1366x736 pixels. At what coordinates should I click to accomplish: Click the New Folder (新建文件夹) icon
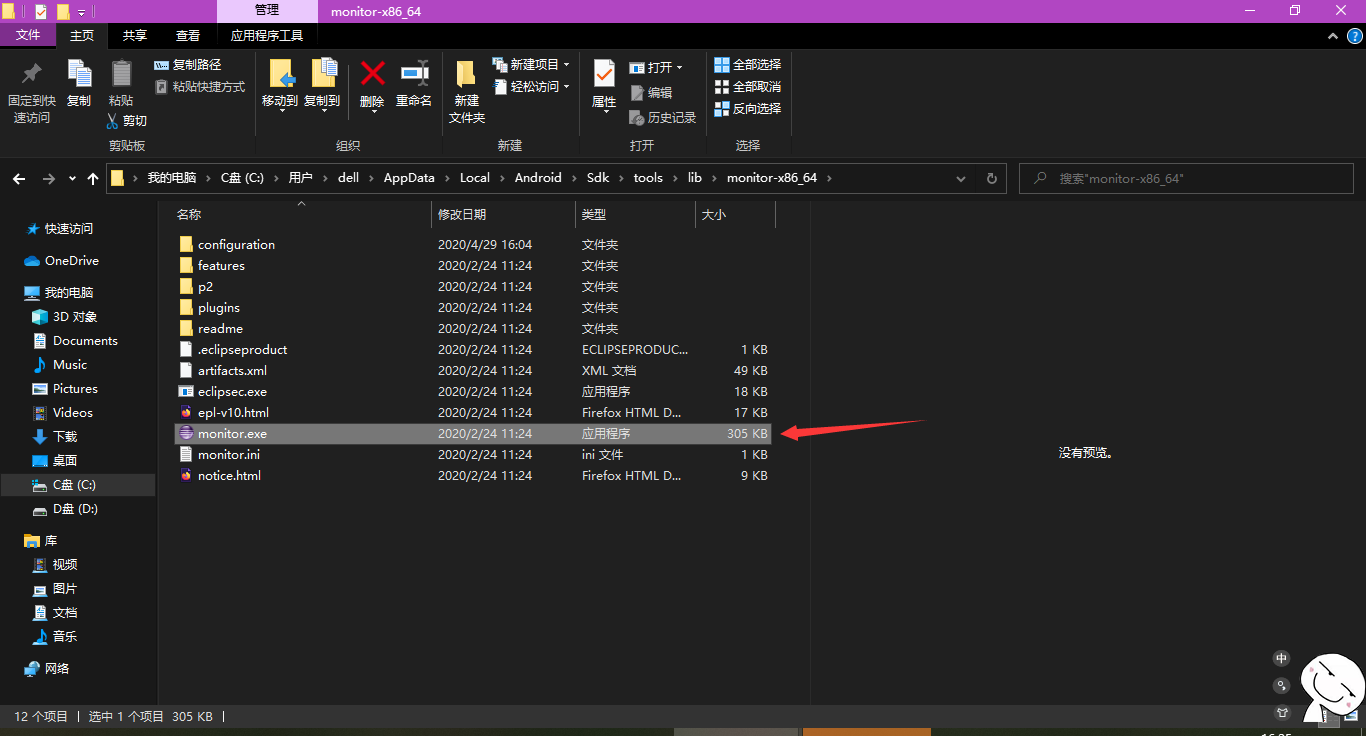point(466,74)
